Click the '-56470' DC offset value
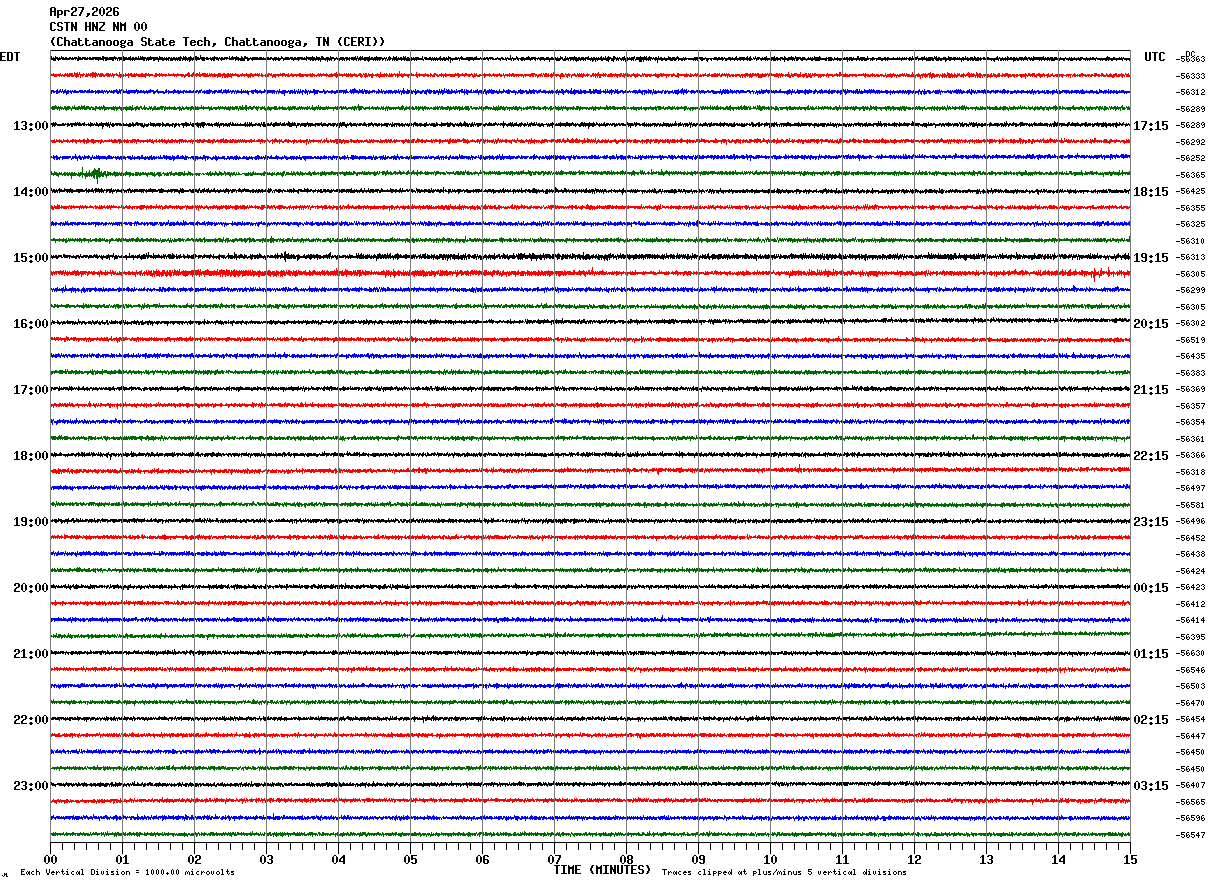 1190,703
